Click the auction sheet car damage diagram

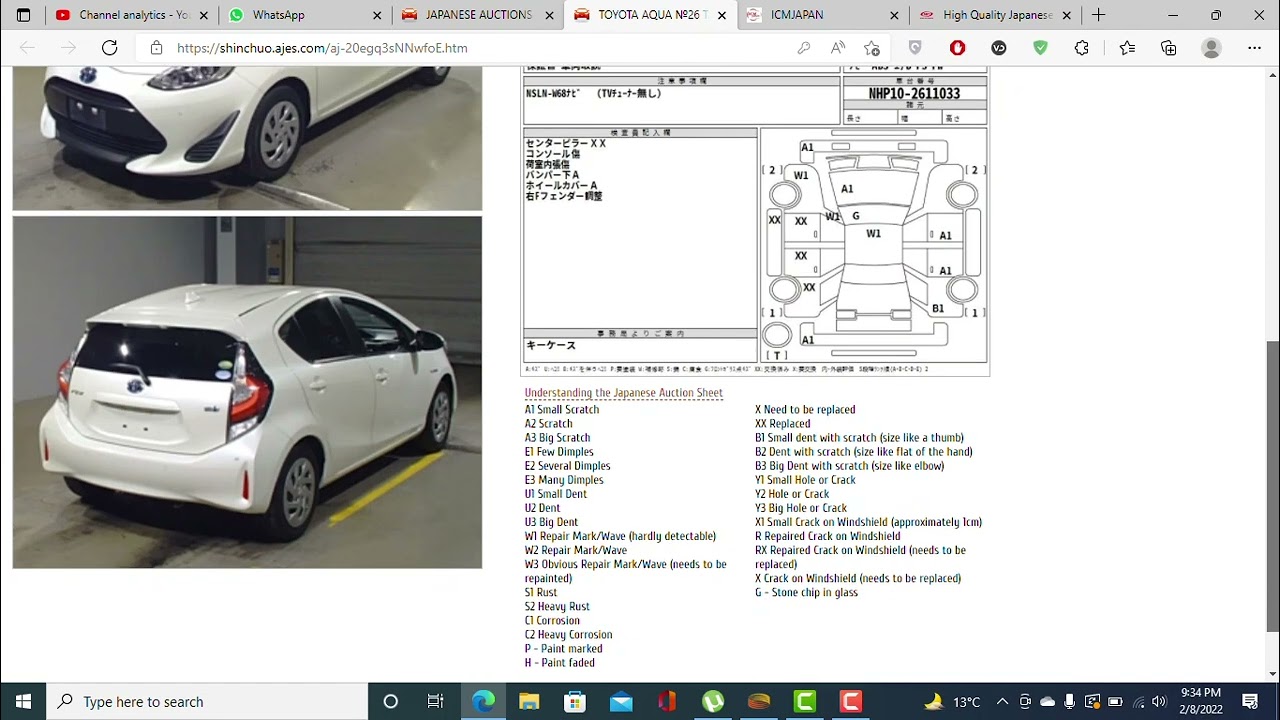pos(874,245)
